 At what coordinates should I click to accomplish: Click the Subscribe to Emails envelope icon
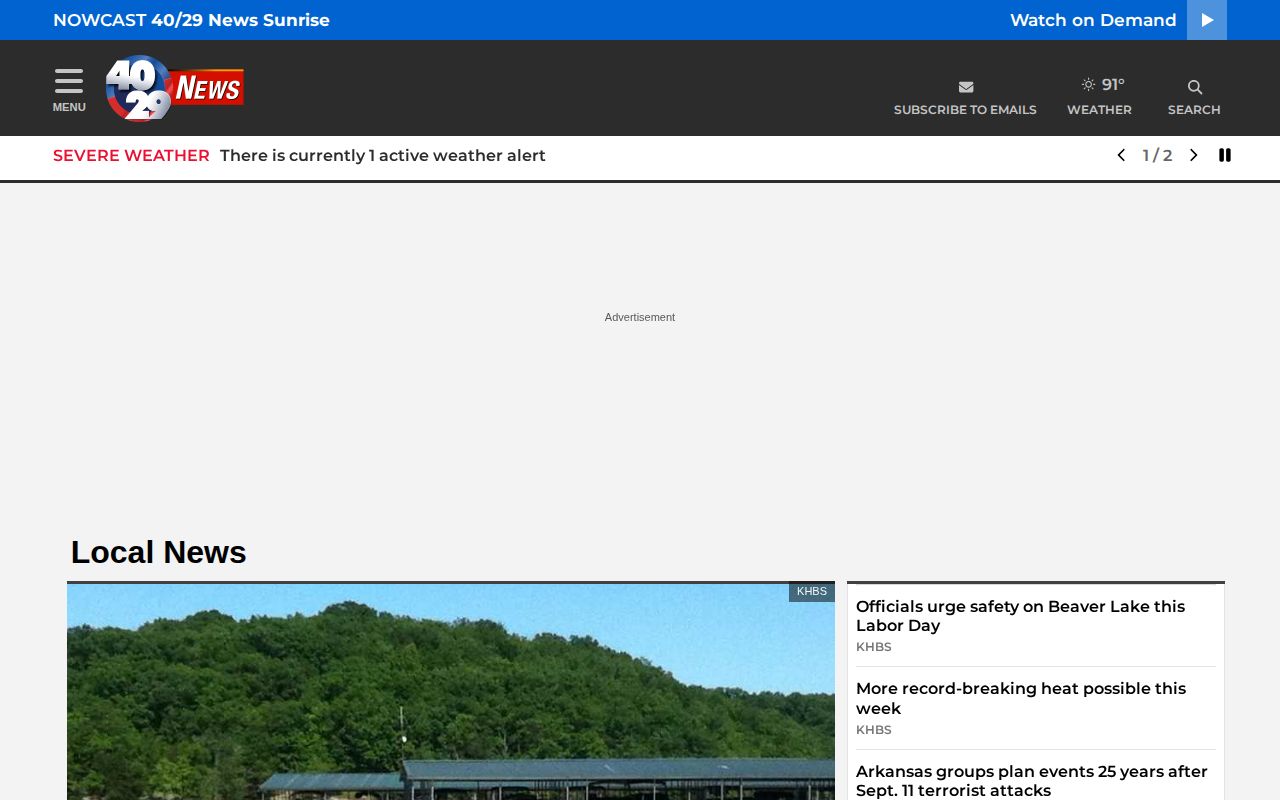(965, 87)
